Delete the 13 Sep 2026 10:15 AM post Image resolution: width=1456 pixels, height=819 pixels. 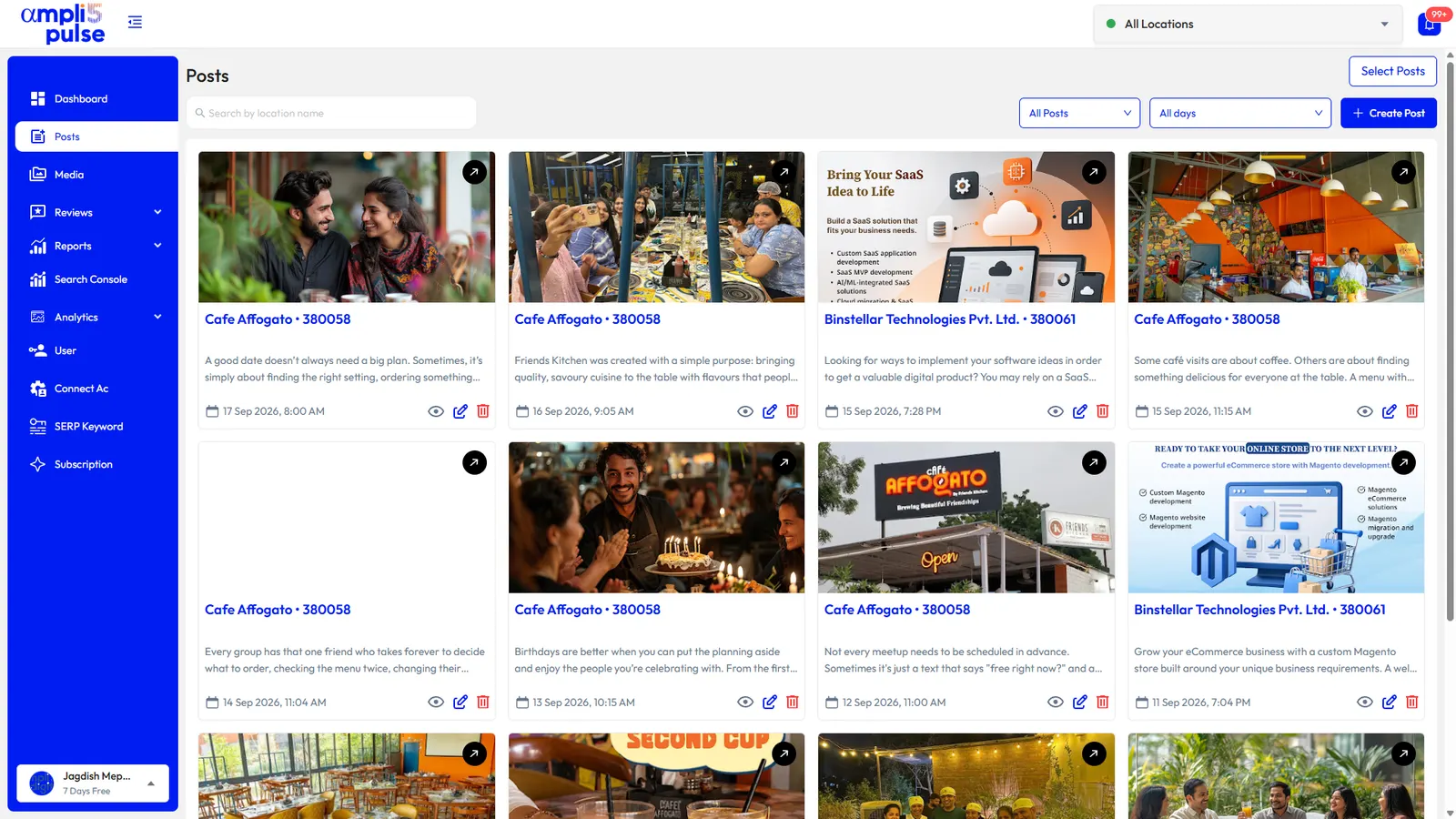click(793, 702)
